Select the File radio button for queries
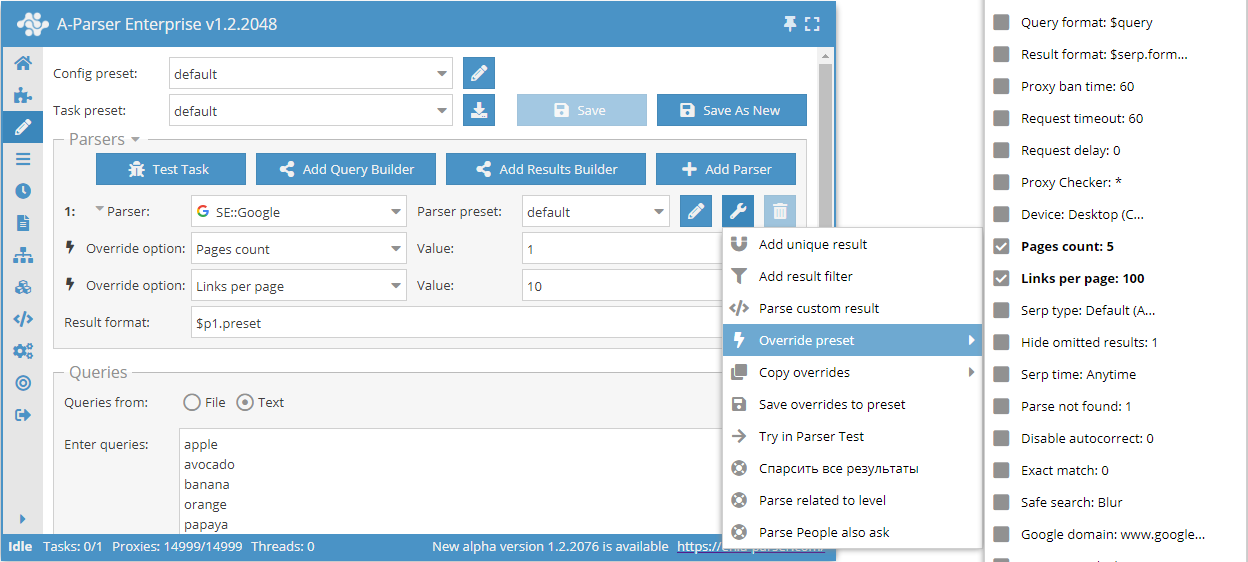Image resolution: width=1248 pixels, height=562 pixels. pyautogui.click(x=192, y=402)
